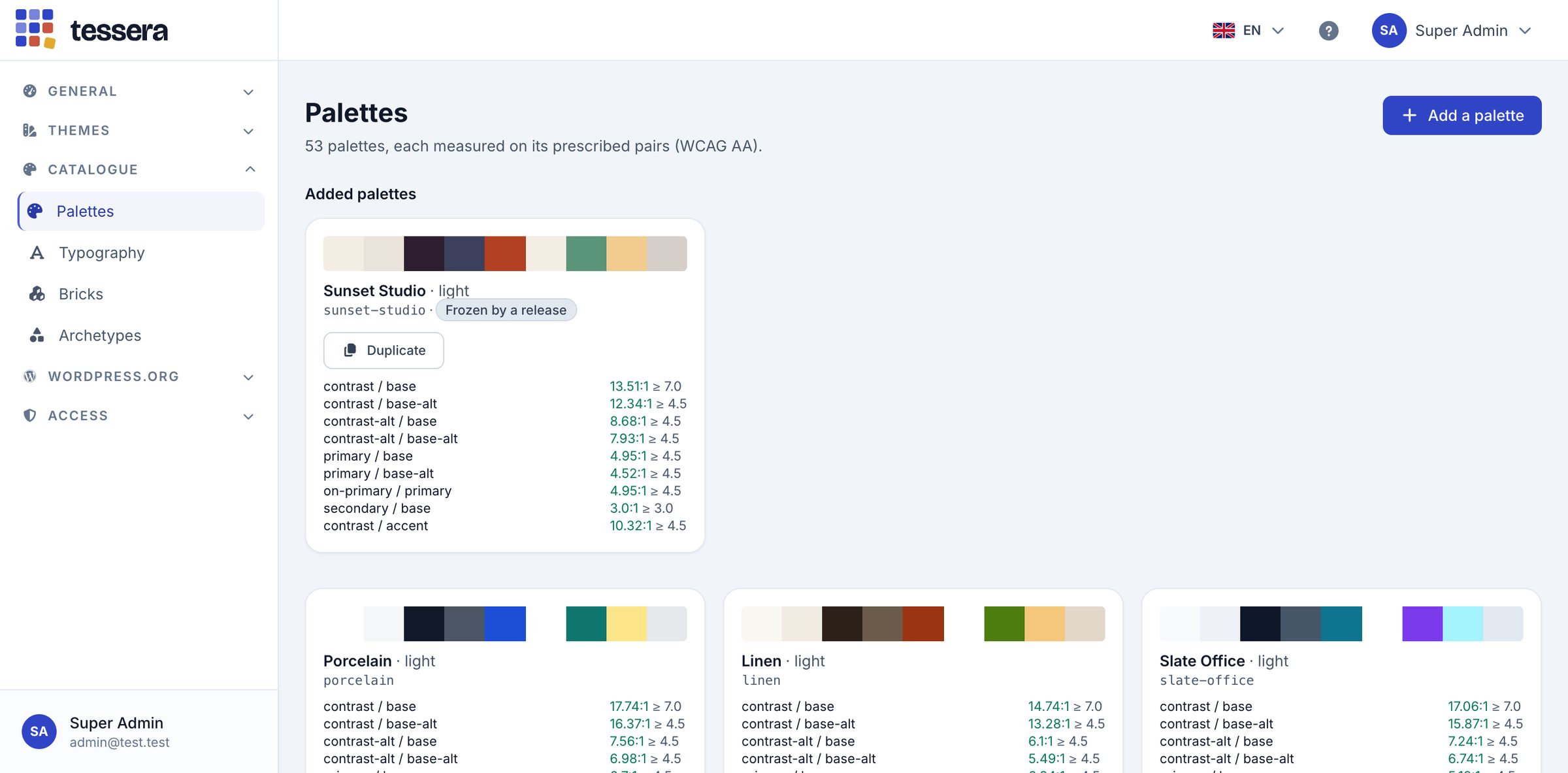The height and width of the screenshot is (773, 1568).
Task: Go to the Archetypes page
Action: pyautogui.click(x=141, y=335)
